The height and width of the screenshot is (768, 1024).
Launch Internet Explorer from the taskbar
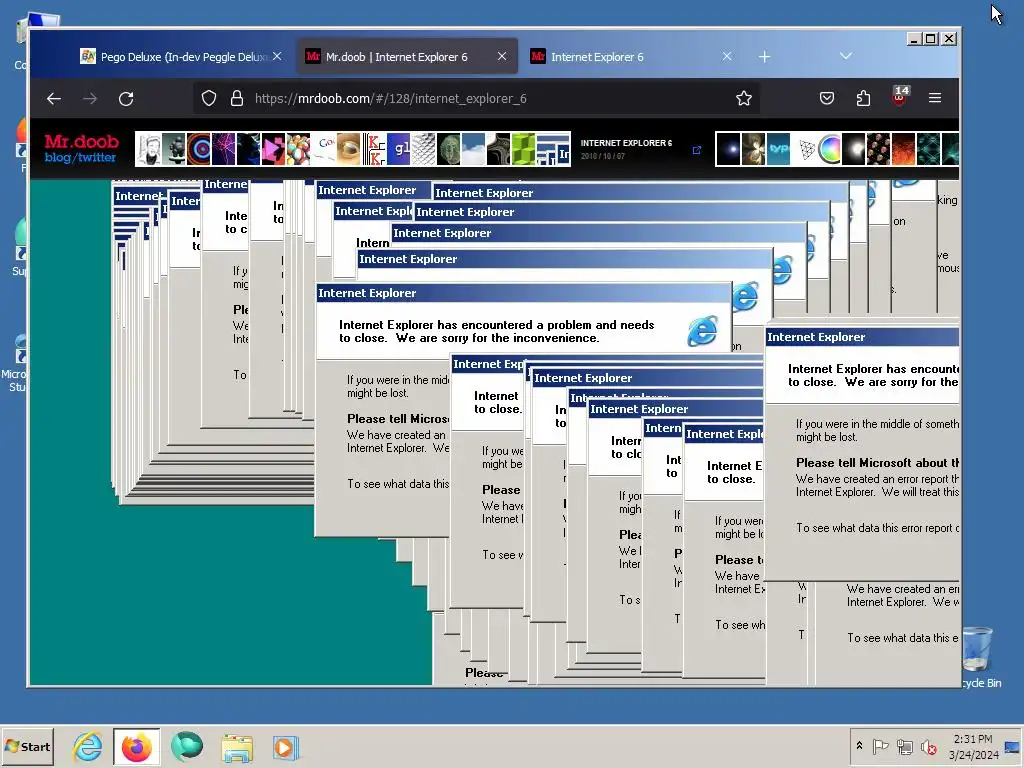pos(88,746)
